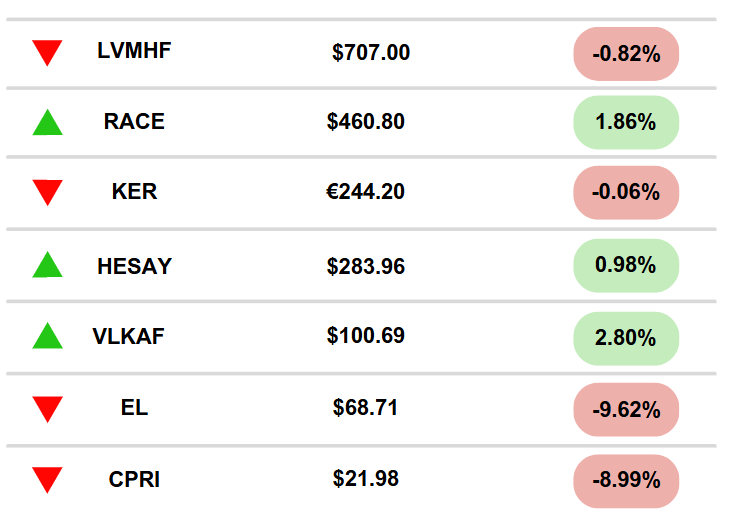
Task: Select the HESAY ticker label
Action: 134,266
